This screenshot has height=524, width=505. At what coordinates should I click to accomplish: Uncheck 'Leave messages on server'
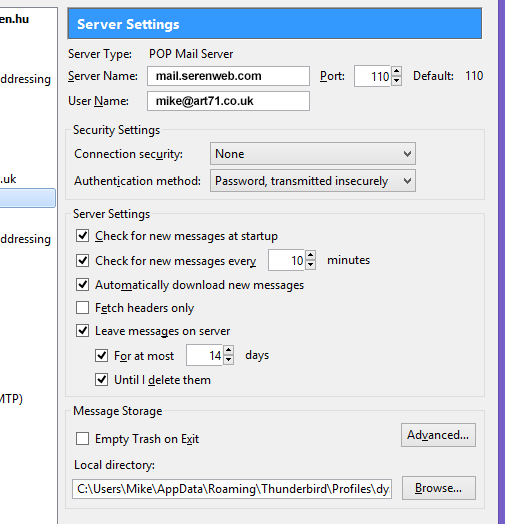pyautogui.click(x=82, y=331)
